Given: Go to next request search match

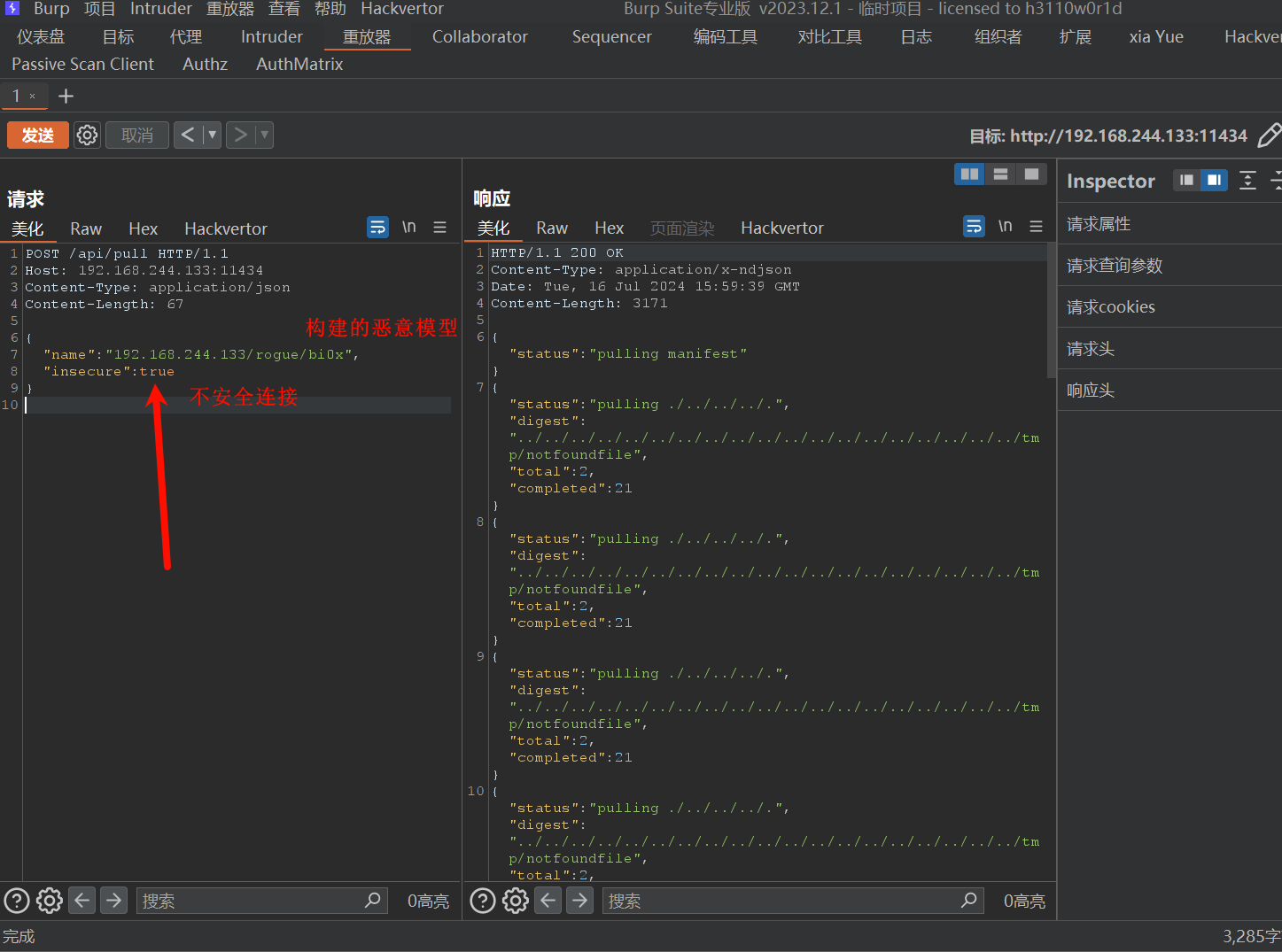Looking at the screenshot, I should tap(114, 901).
